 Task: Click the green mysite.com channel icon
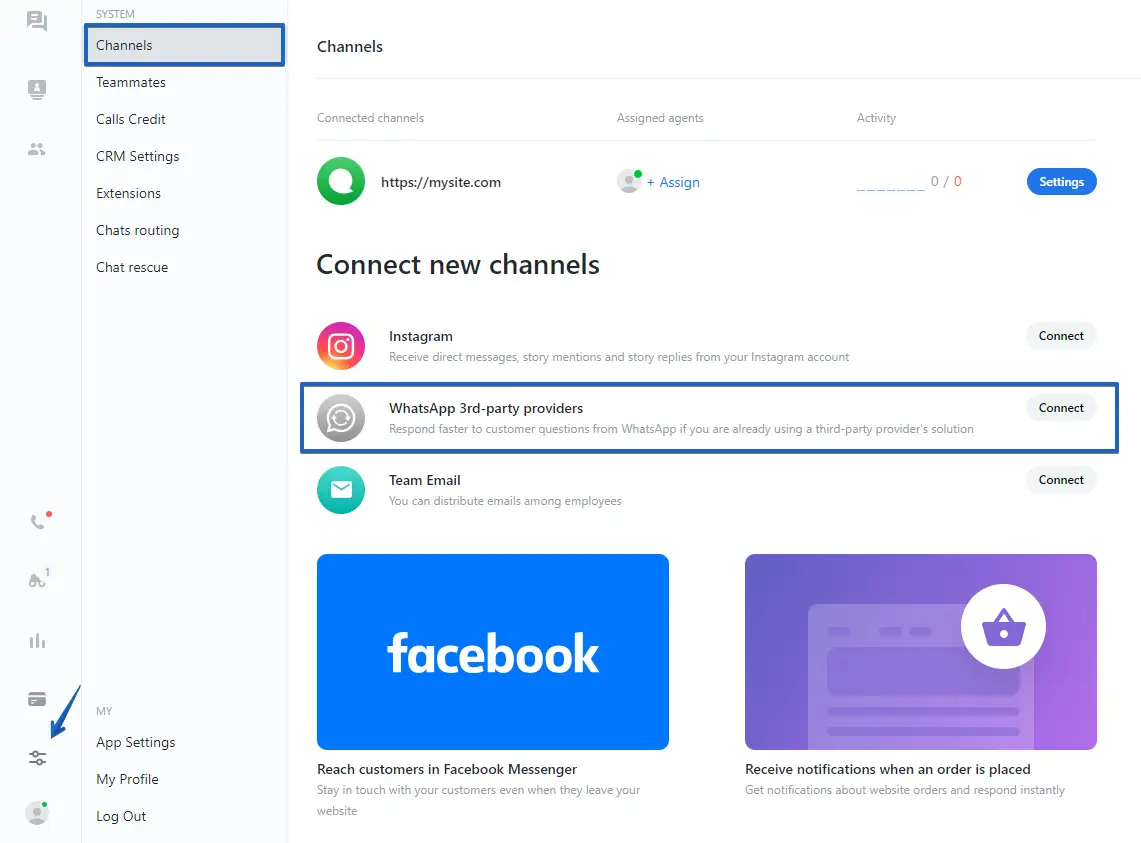[x=341, y=182]
